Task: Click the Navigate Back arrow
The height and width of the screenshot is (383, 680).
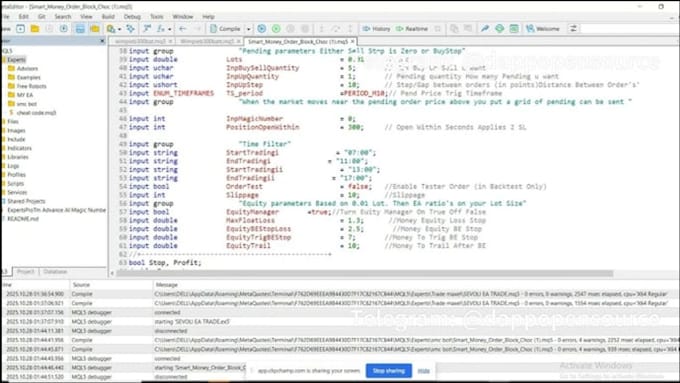Action: pos(183,29)
